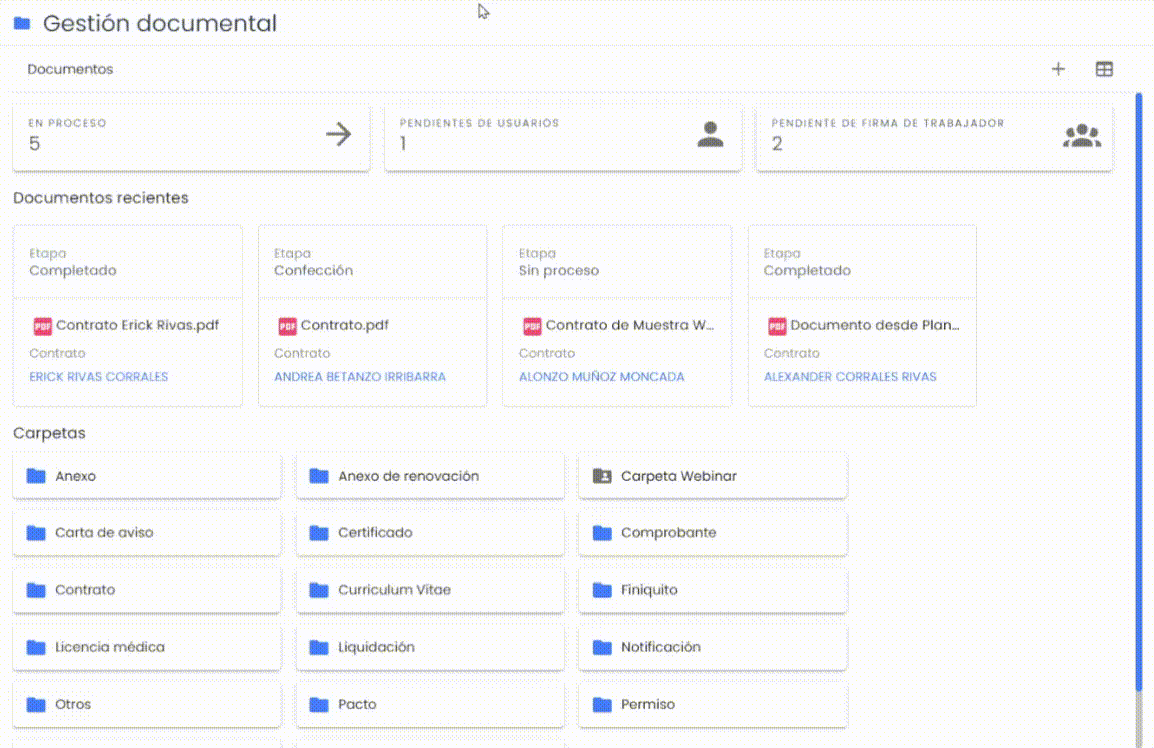
Task: Click the group icon in Pendiente de Firma
Action: [x=1082, y=135]
